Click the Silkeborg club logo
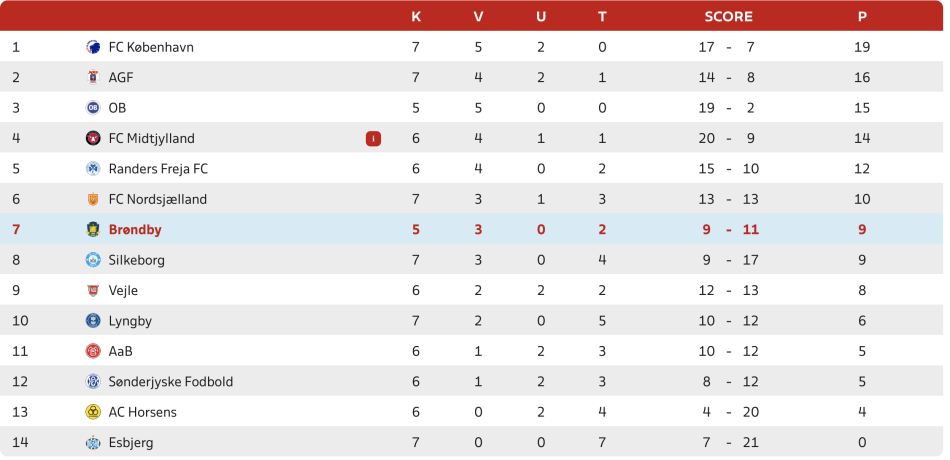This screenshot has height=460, width=950. click(x=93, y=260)
